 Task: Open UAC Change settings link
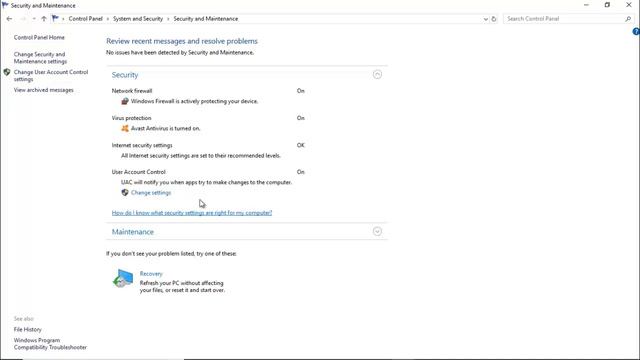(151, 193)
